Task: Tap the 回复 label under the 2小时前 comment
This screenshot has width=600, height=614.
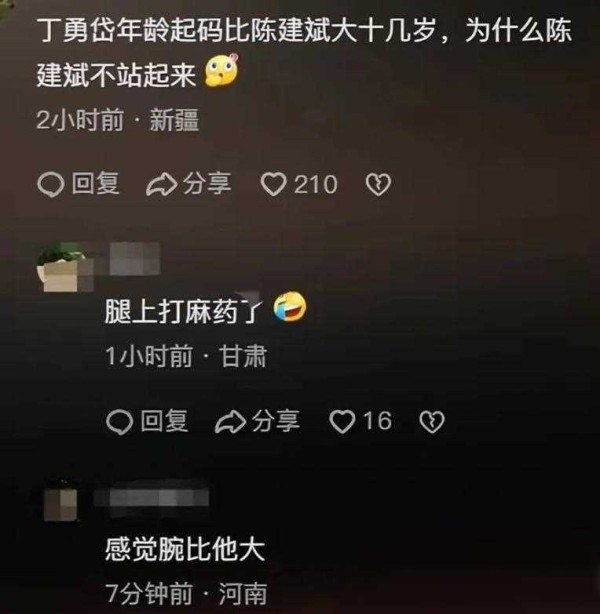Action: [x=95, y=184]
